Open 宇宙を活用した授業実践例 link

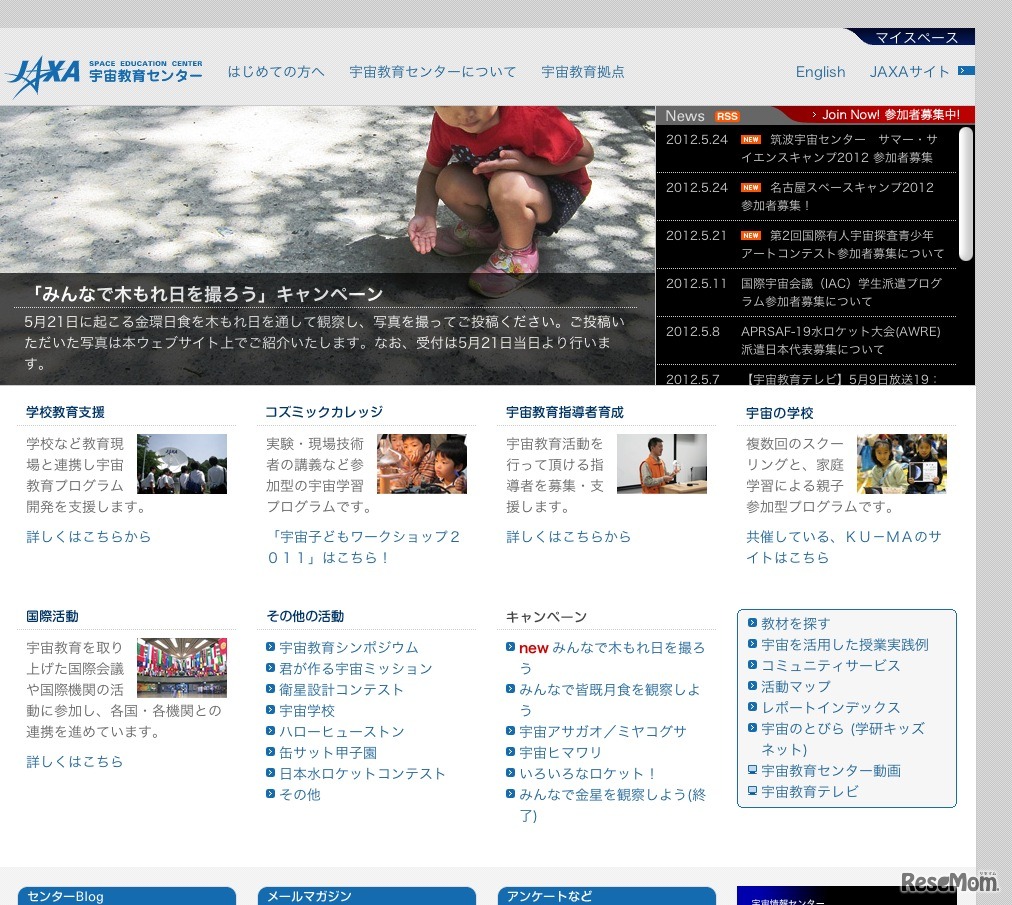tap(845, 644)
